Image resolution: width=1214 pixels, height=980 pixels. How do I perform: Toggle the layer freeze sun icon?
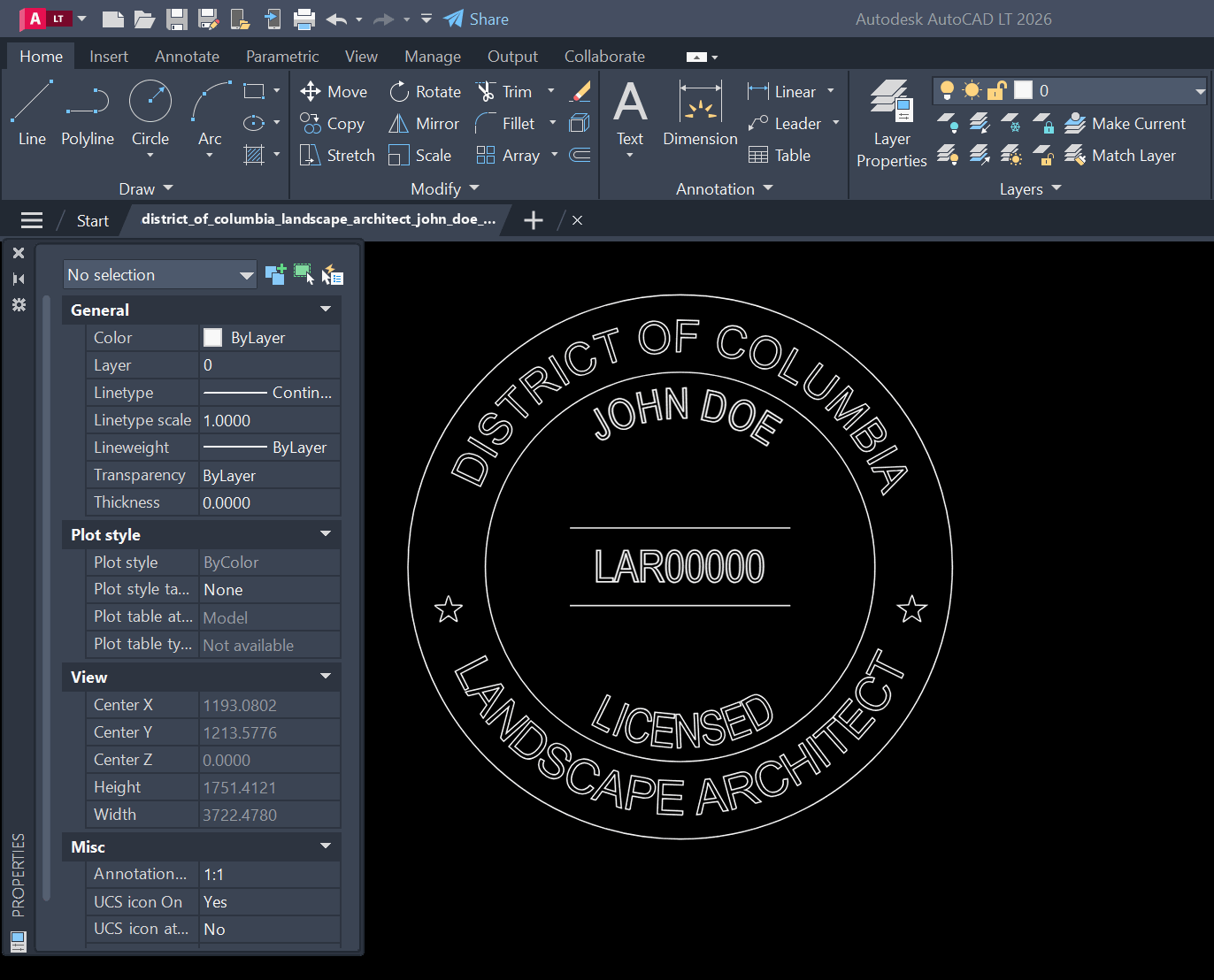point(972,90)
